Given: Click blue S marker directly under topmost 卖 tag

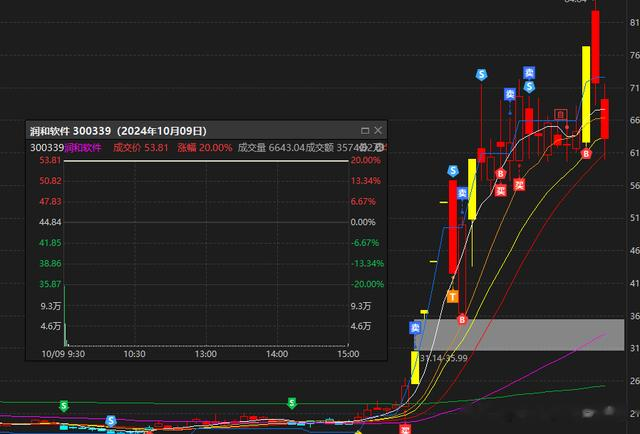Looking at the screenshot, I should coord(529,87).
